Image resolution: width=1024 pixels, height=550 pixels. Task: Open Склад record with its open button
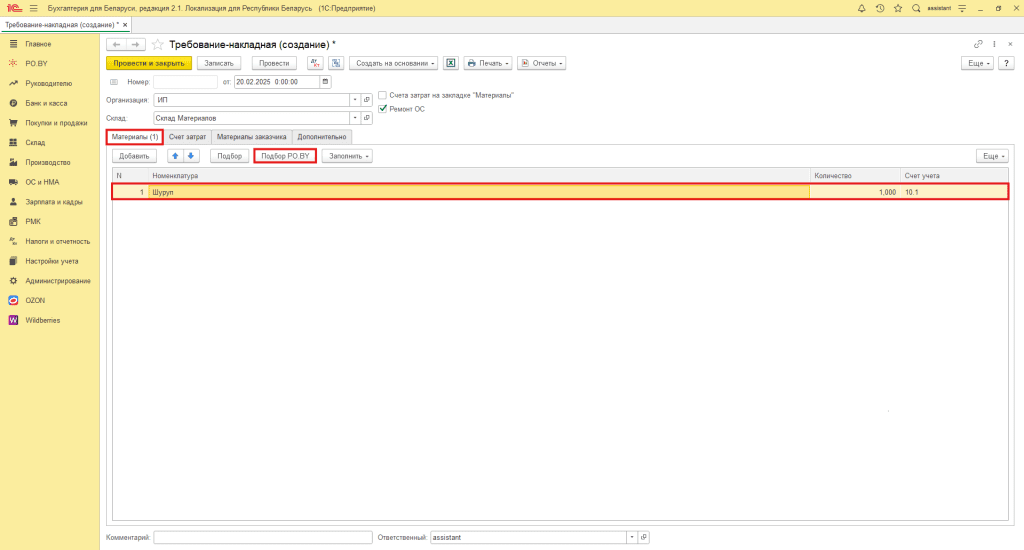click(x=367, y=118)
